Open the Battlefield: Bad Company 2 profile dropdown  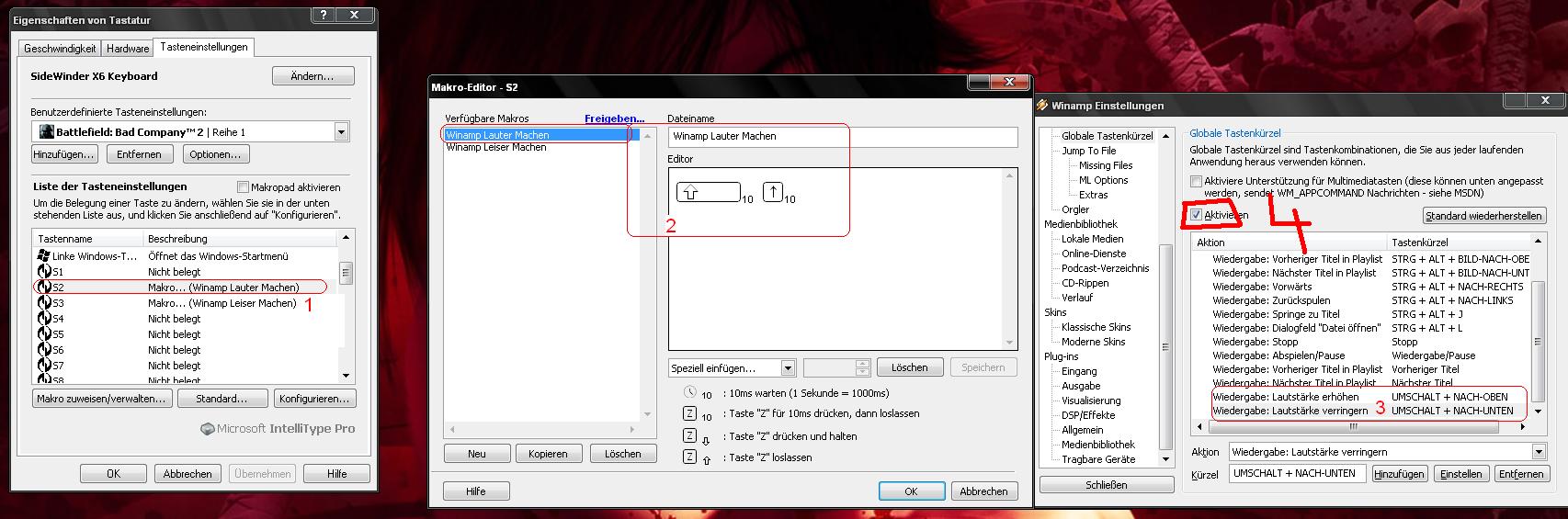[341, 131]
